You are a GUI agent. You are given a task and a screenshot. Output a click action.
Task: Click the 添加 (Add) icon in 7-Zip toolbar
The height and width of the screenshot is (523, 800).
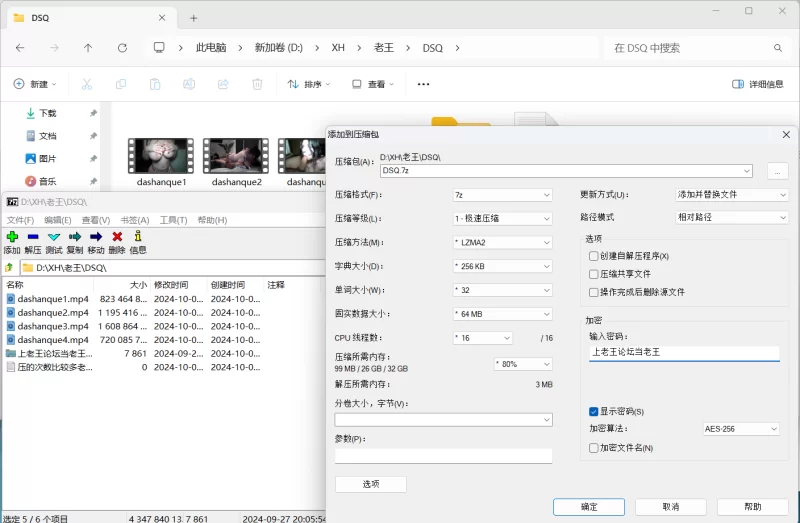click(12, 237)
